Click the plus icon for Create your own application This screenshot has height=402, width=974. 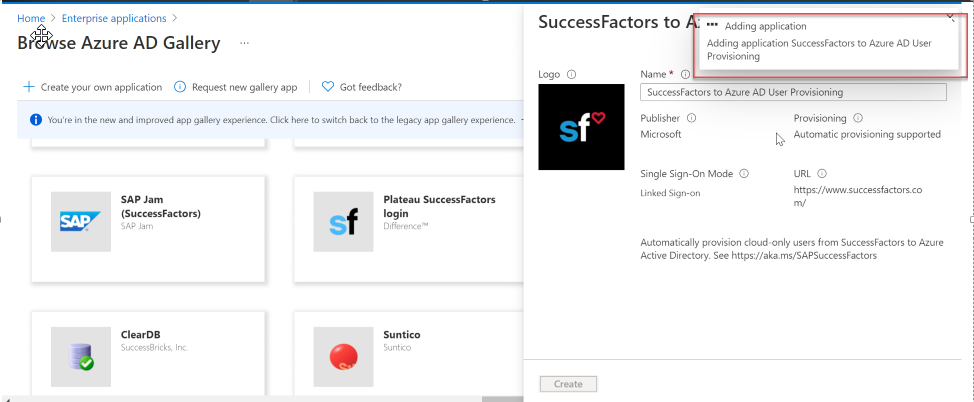pos(29,86)
